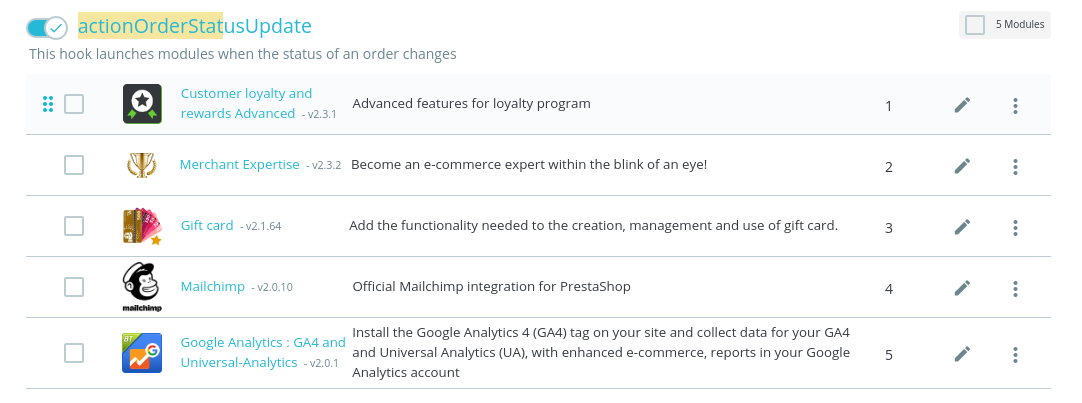
Task: Click edit pencil for Google Analytics module
Action: pyautogui.click(x=962, y=354)
